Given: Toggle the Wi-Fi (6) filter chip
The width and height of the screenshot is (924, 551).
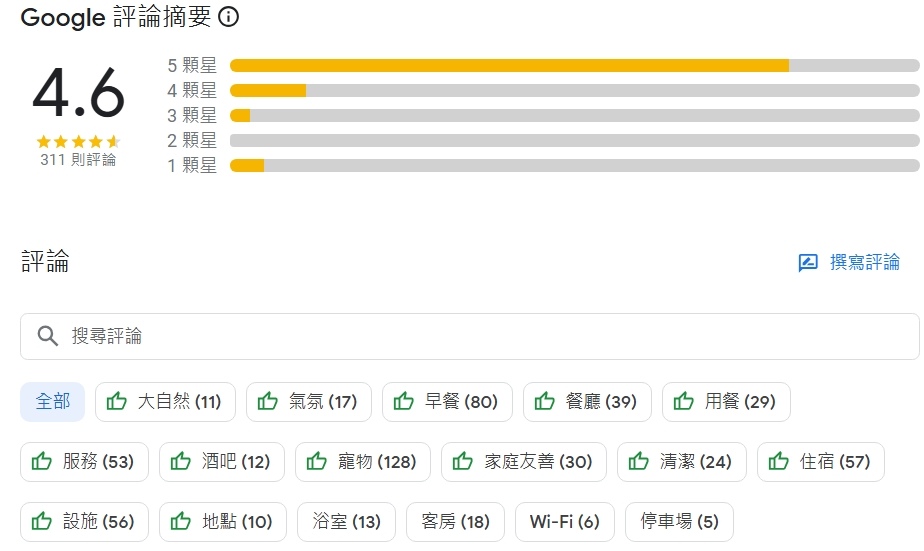Looking at the screenshot, I should pos(564,522).
